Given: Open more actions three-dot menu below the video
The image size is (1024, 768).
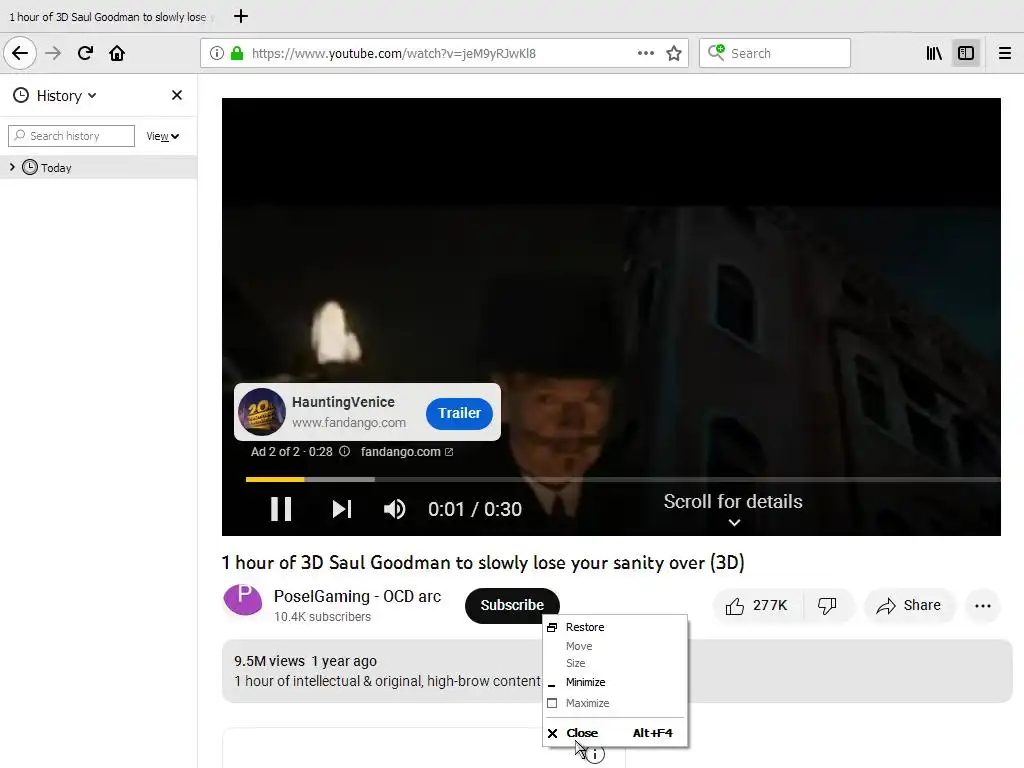Looking at the screenshot, I should click(x=983, y=605).
